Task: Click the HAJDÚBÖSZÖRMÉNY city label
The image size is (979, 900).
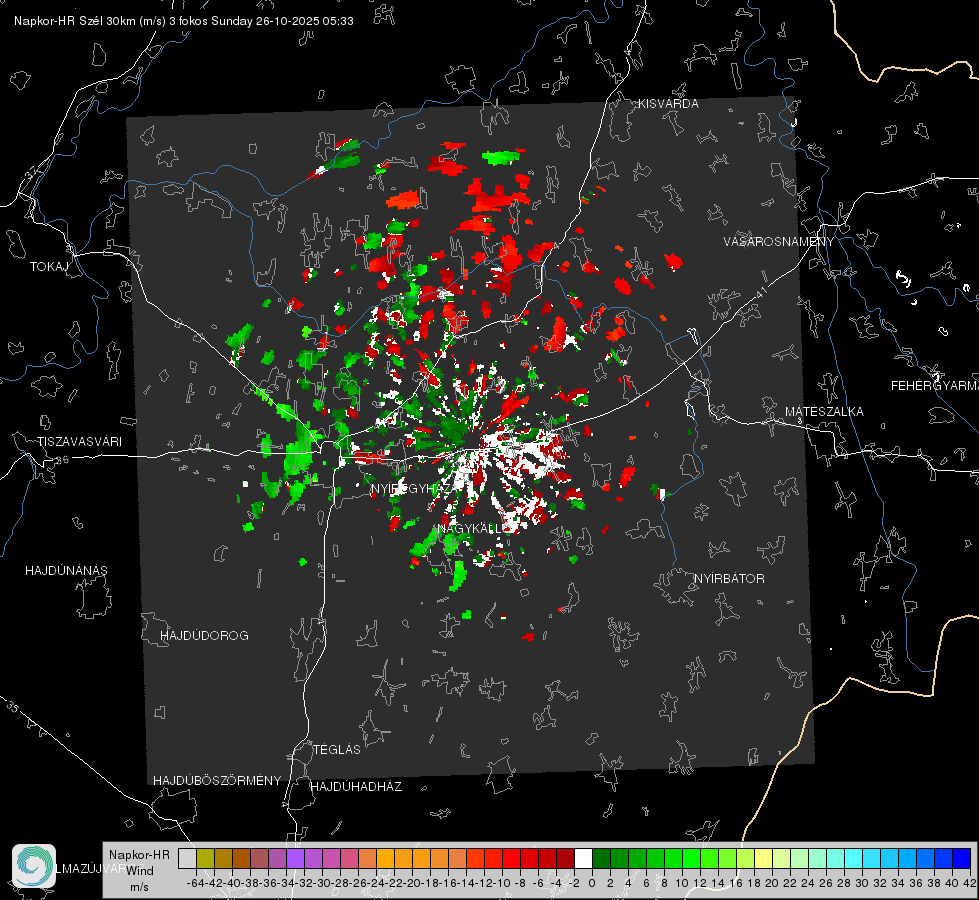Action: 217,781
